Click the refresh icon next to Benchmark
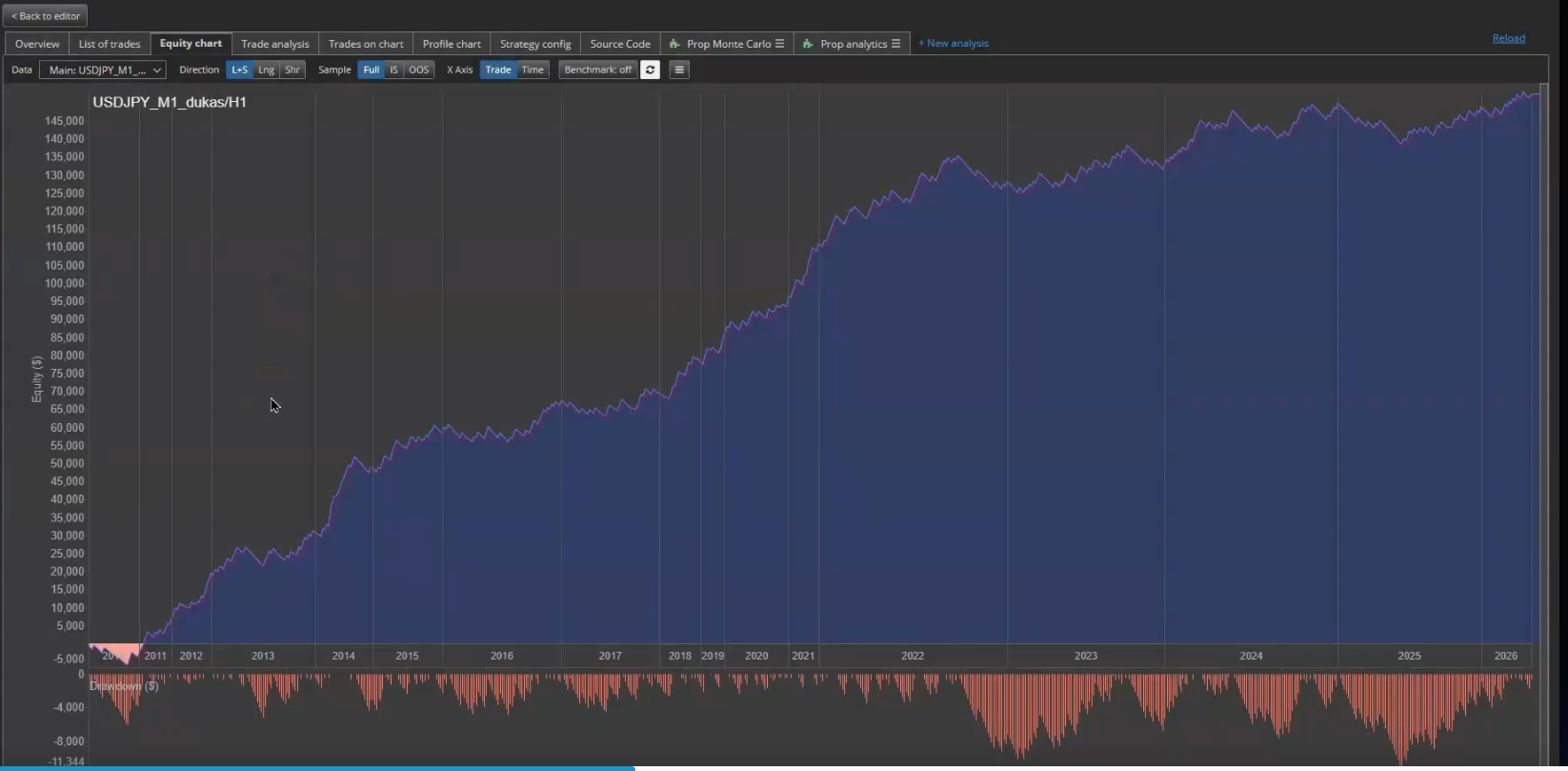This screenshot has width=1568, height=771. (650, 70)
